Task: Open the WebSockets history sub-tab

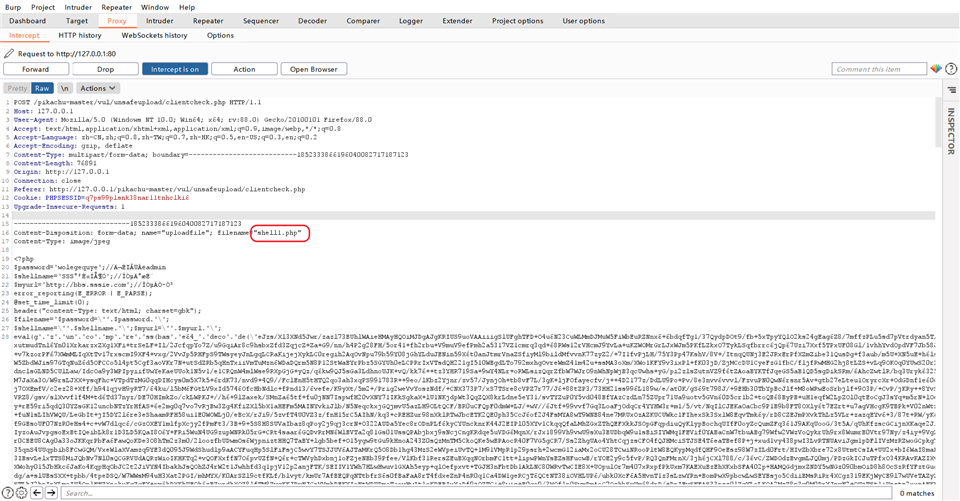Action: (154, 36)
